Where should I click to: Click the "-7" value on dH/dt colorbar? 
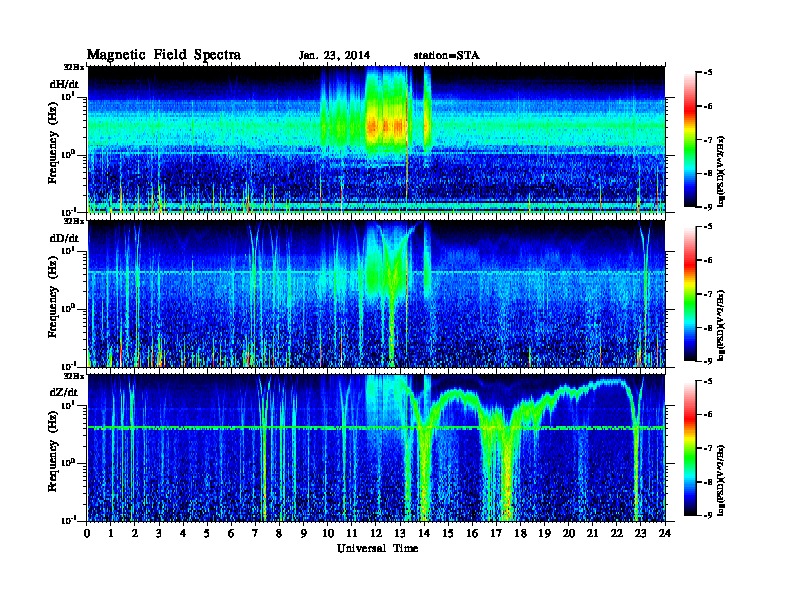708,139
